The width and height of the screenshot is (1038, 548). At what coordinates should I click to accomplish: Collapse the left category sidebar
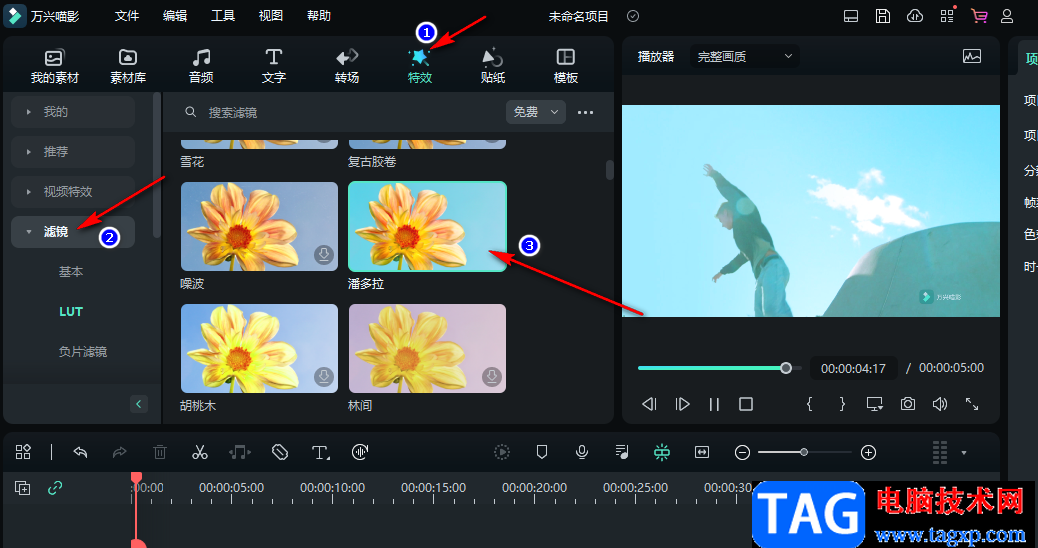pos(139,404)
